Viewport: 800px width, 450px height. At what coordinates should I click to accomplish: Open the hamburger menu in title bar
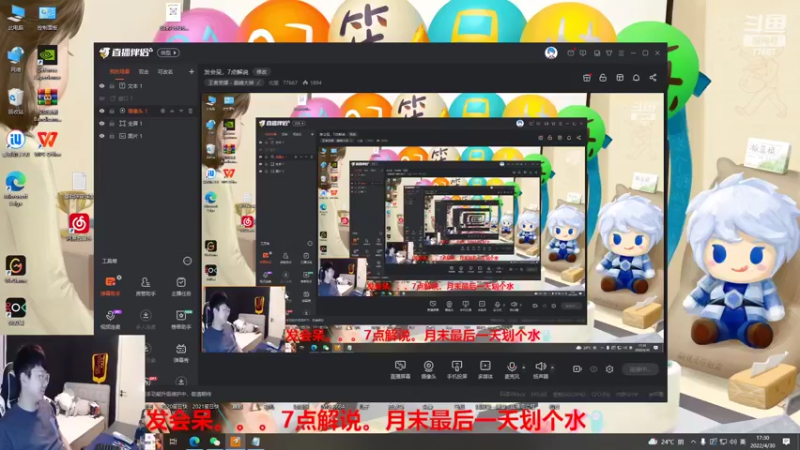click(x=621, y=53)
